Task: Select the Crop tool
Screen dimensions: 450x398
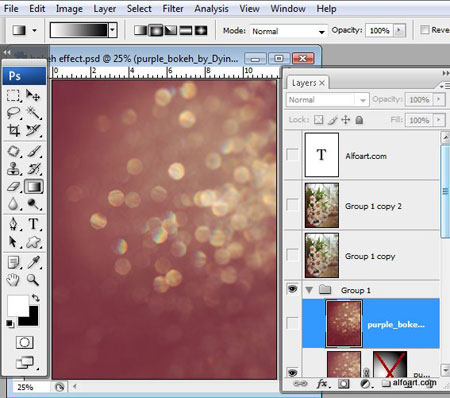Action: pyautogui.click(x=13, y=130)
